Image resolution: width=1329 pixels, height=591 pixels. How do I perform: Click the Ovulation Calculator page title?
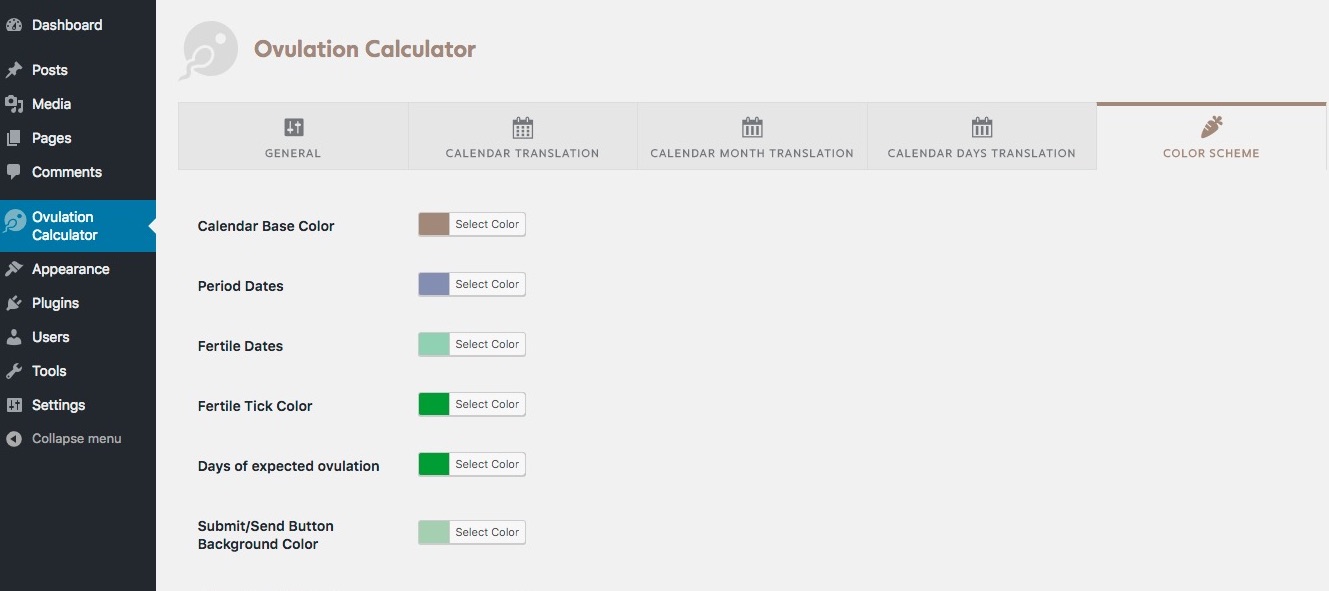coord(365,49)
